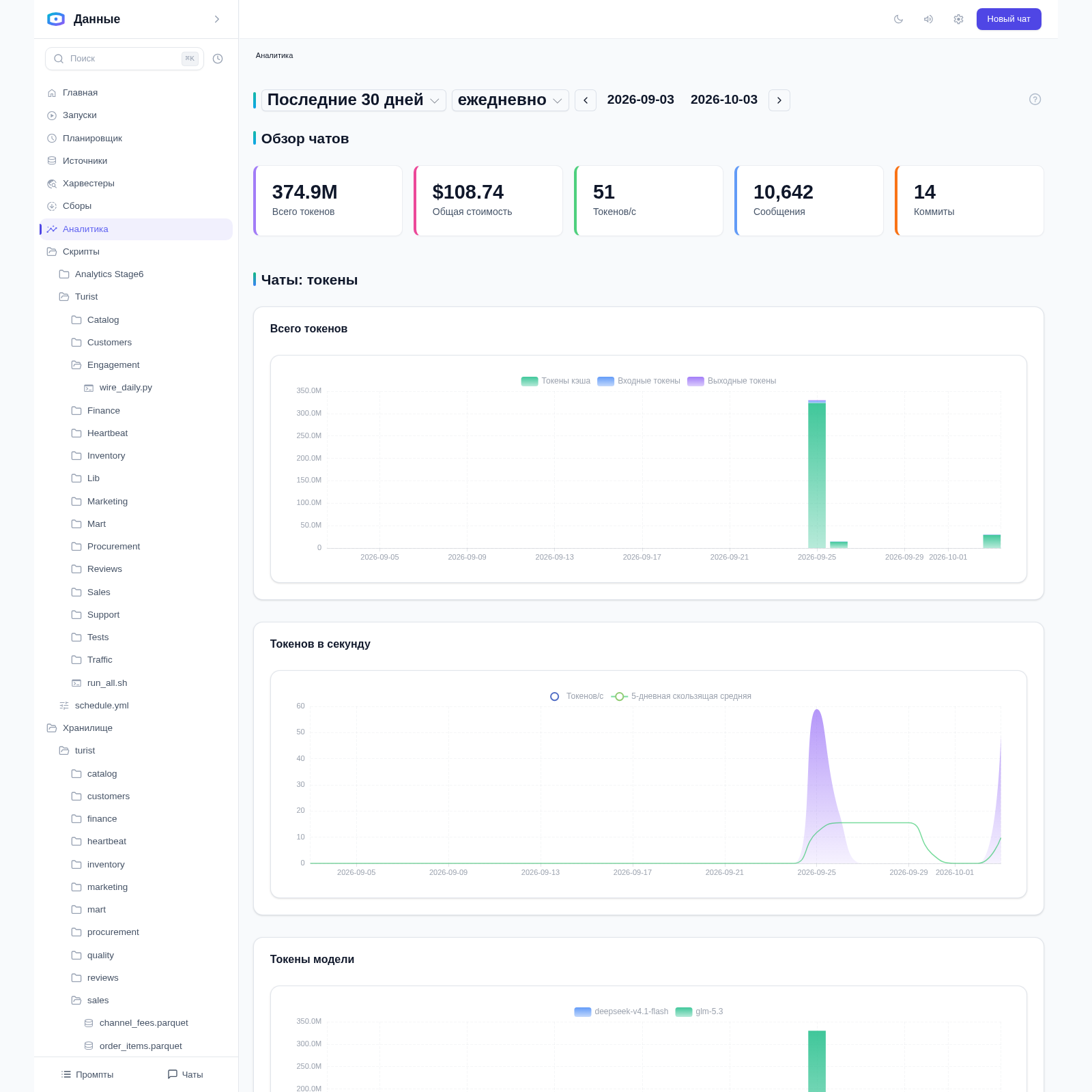
Task: Switch to the Чаты tab
Action: (x=186, y=1075)
